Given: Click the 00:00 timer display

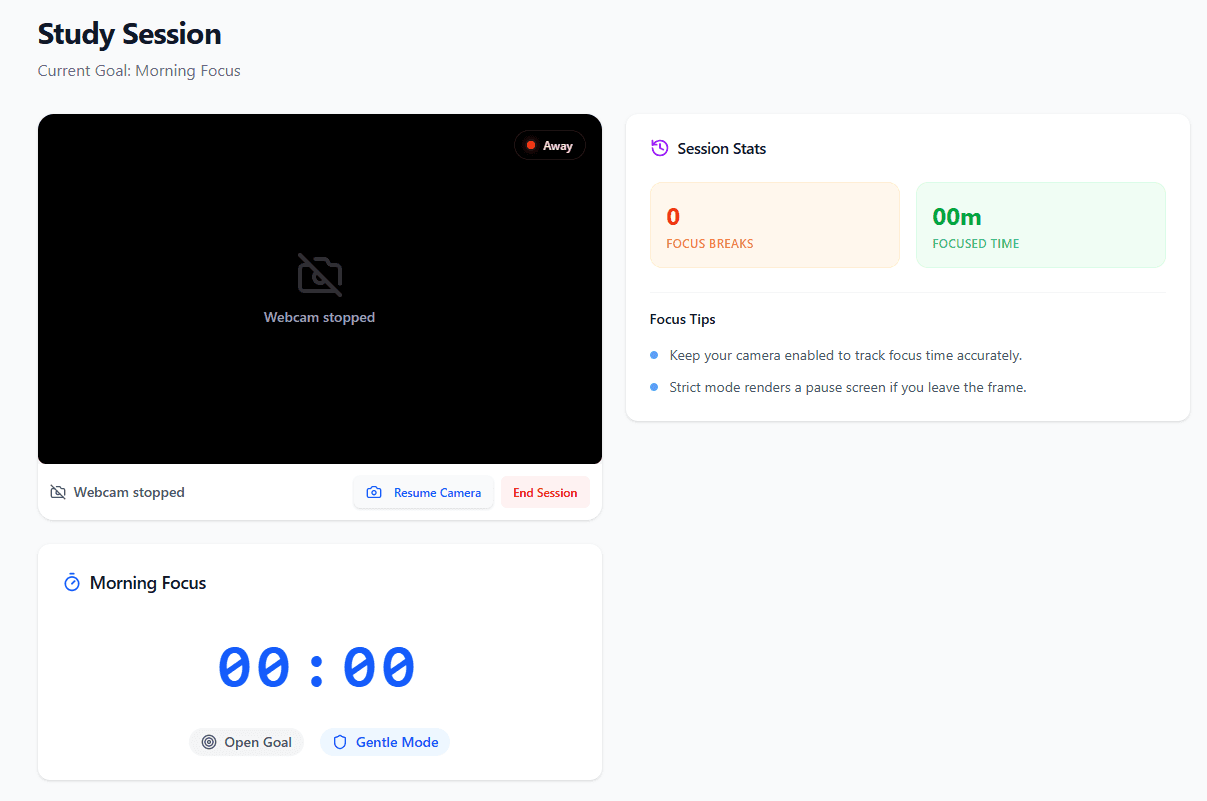Looking at the screenshot, I should click(316, 666).
